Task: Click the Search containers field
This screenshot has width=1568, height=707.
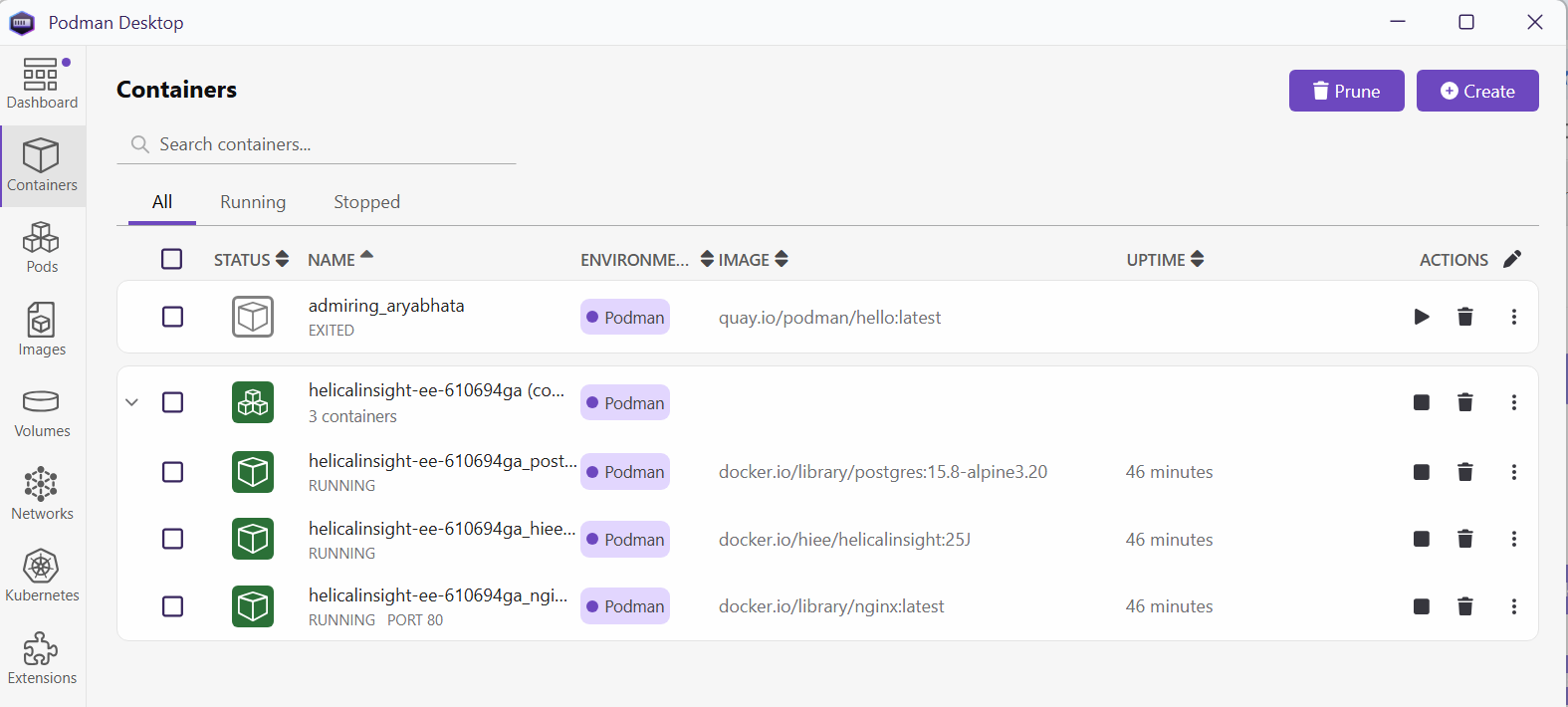Action: pyautogui.click(x=329, y=144)
